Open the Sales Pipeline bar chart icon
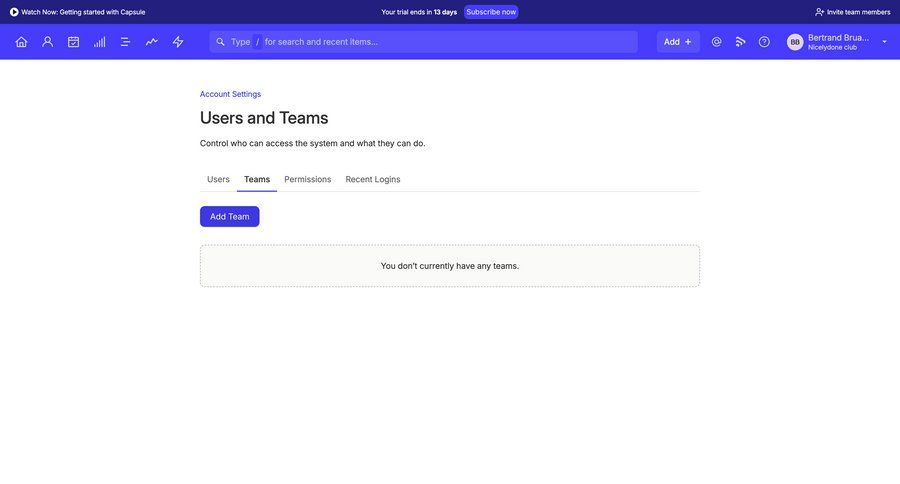 tap(99, 42)
